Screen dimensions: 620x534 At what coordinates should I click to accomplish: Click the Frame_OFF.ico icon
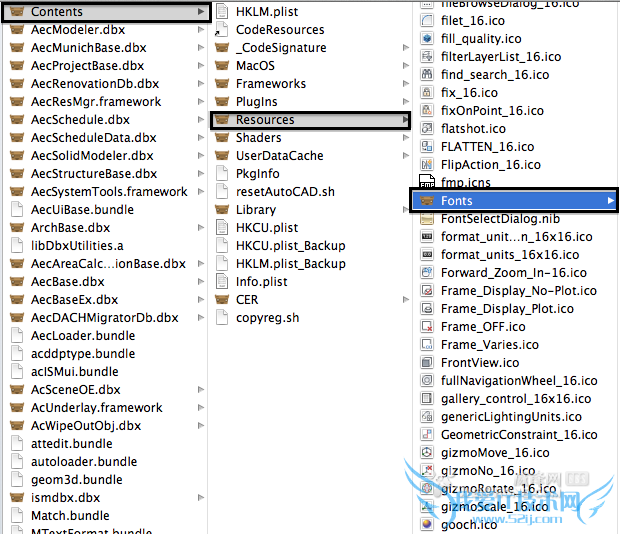(427, 326)
